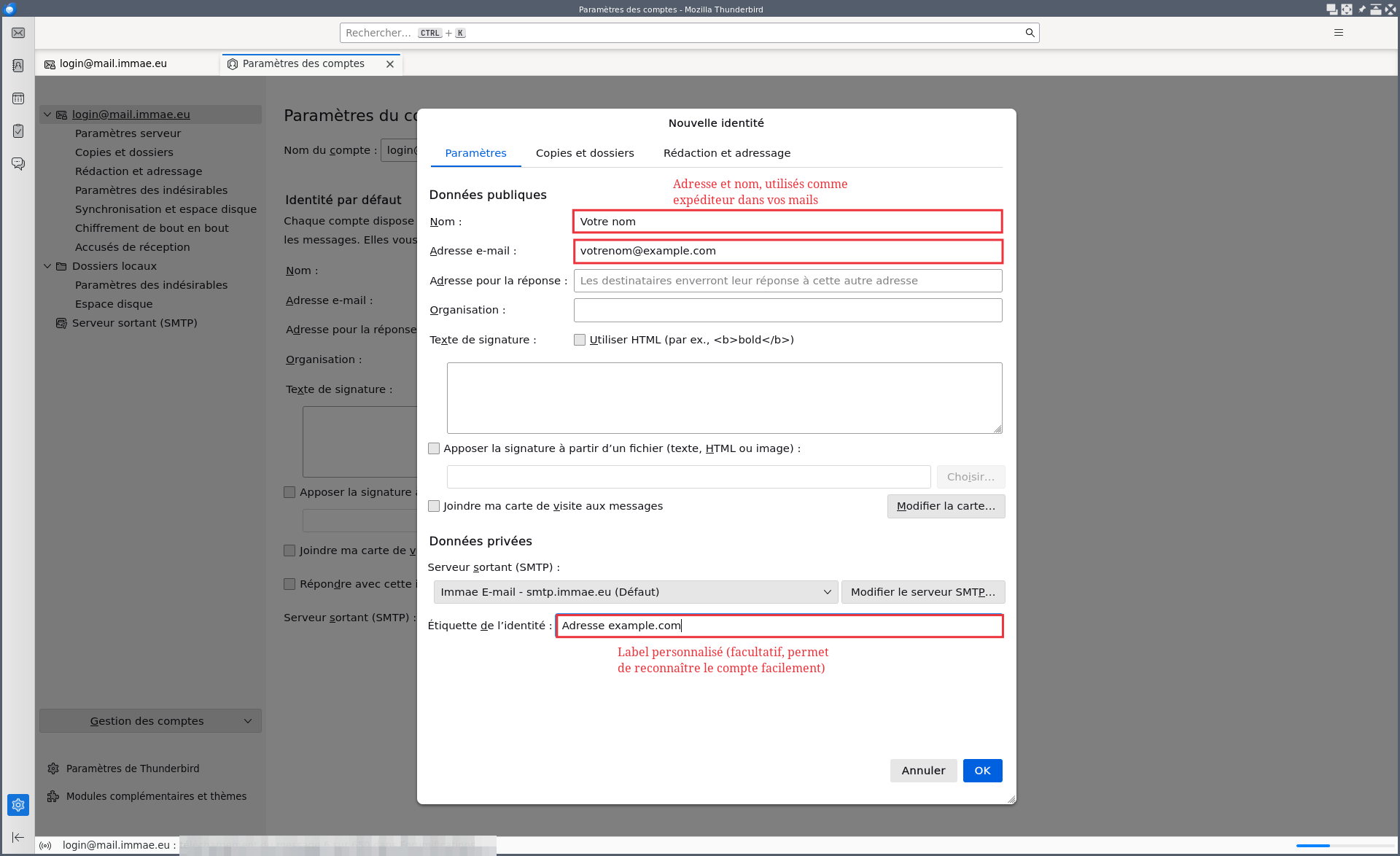
Task: Select Paramètres serveur tree item
Action: pyautogui.click(x=128, y=133)
